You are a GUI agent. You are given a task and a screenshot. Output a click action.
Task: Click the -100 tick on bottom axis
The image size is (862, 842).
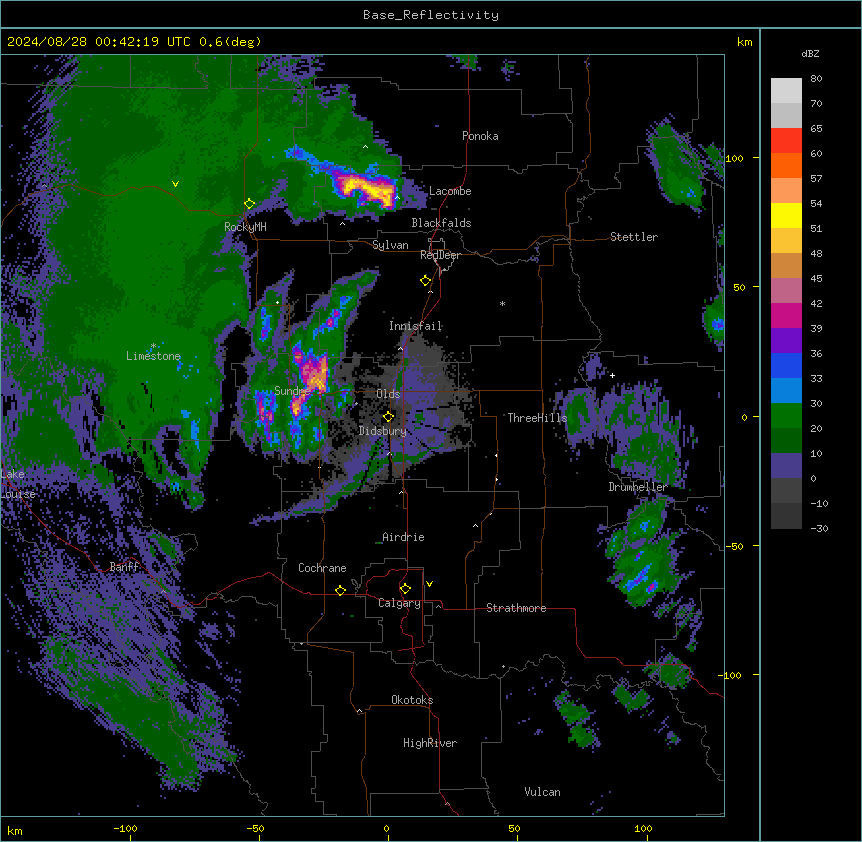click(x=125, y=828)
